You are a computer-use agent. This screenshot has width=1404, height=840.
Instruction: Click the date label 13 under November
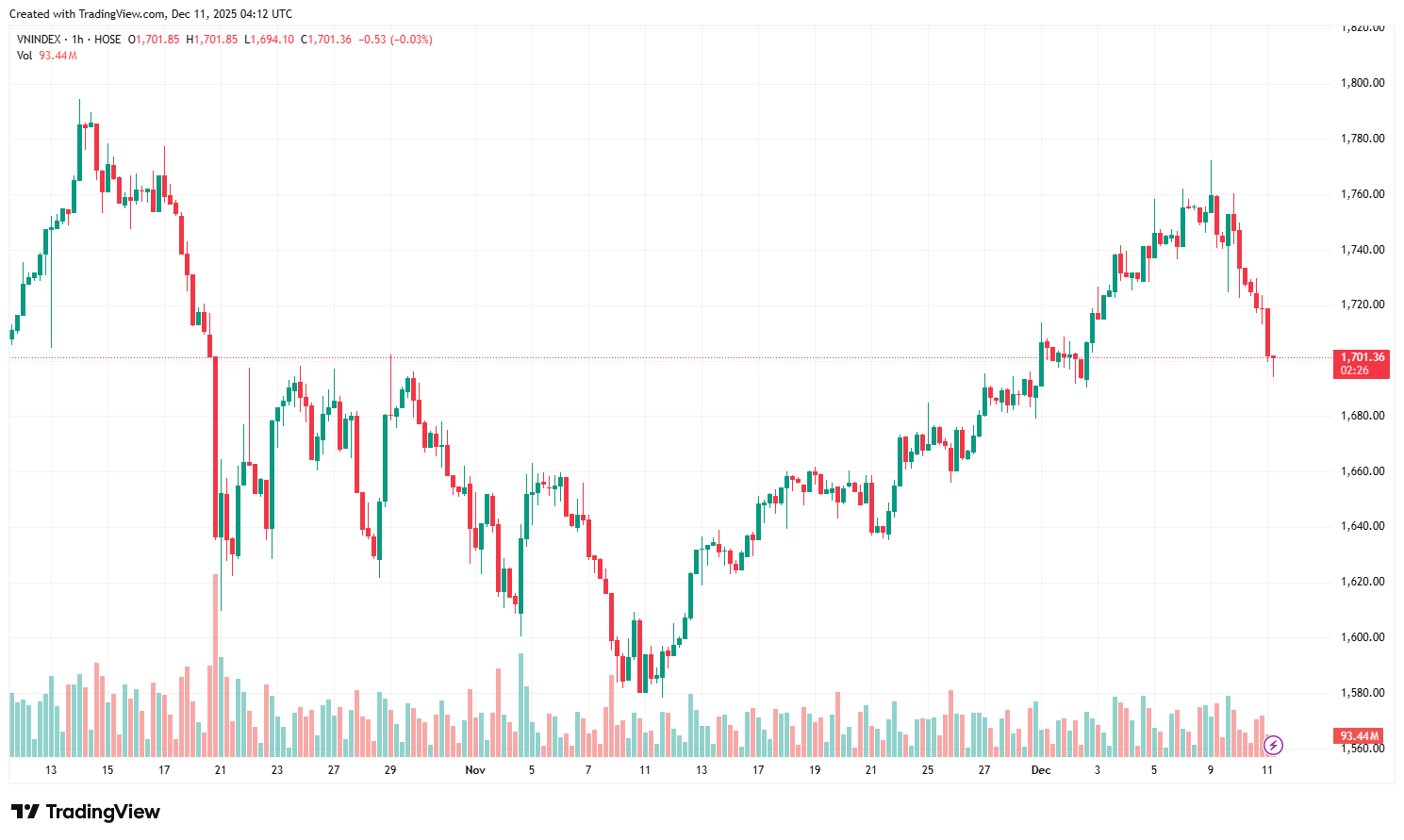[x=702, y=770]
